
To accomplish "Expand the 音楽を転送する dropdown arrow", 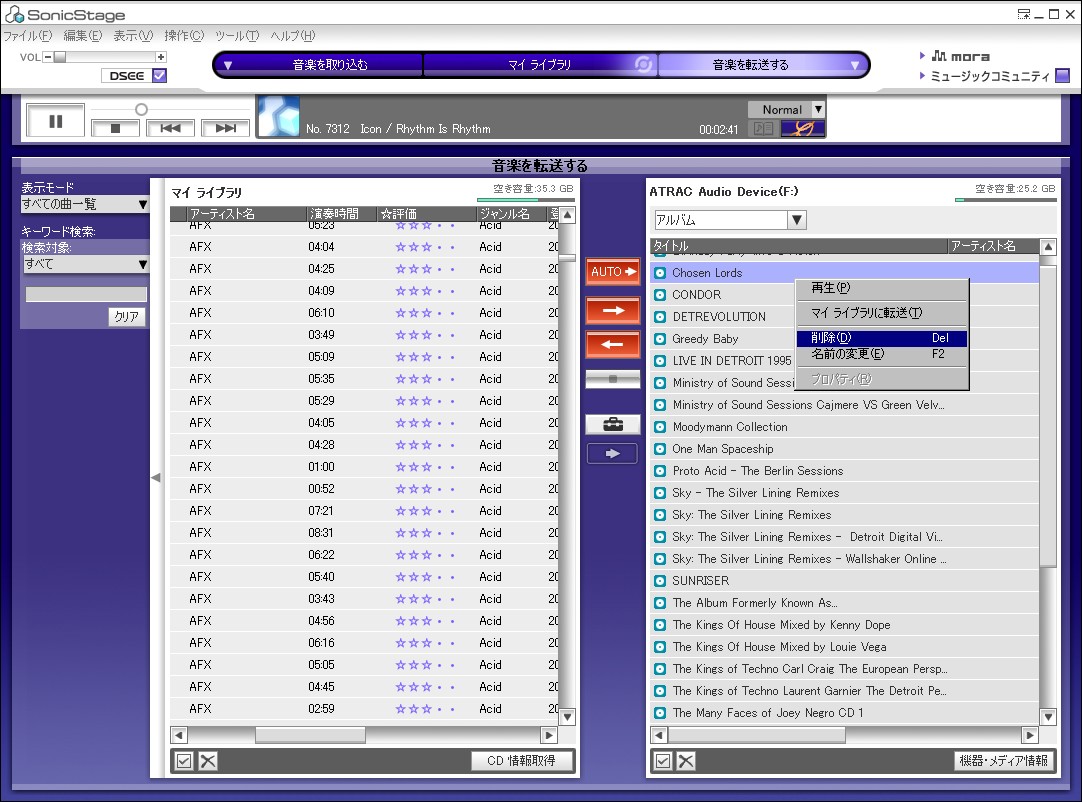I will (x=855, y=65).
